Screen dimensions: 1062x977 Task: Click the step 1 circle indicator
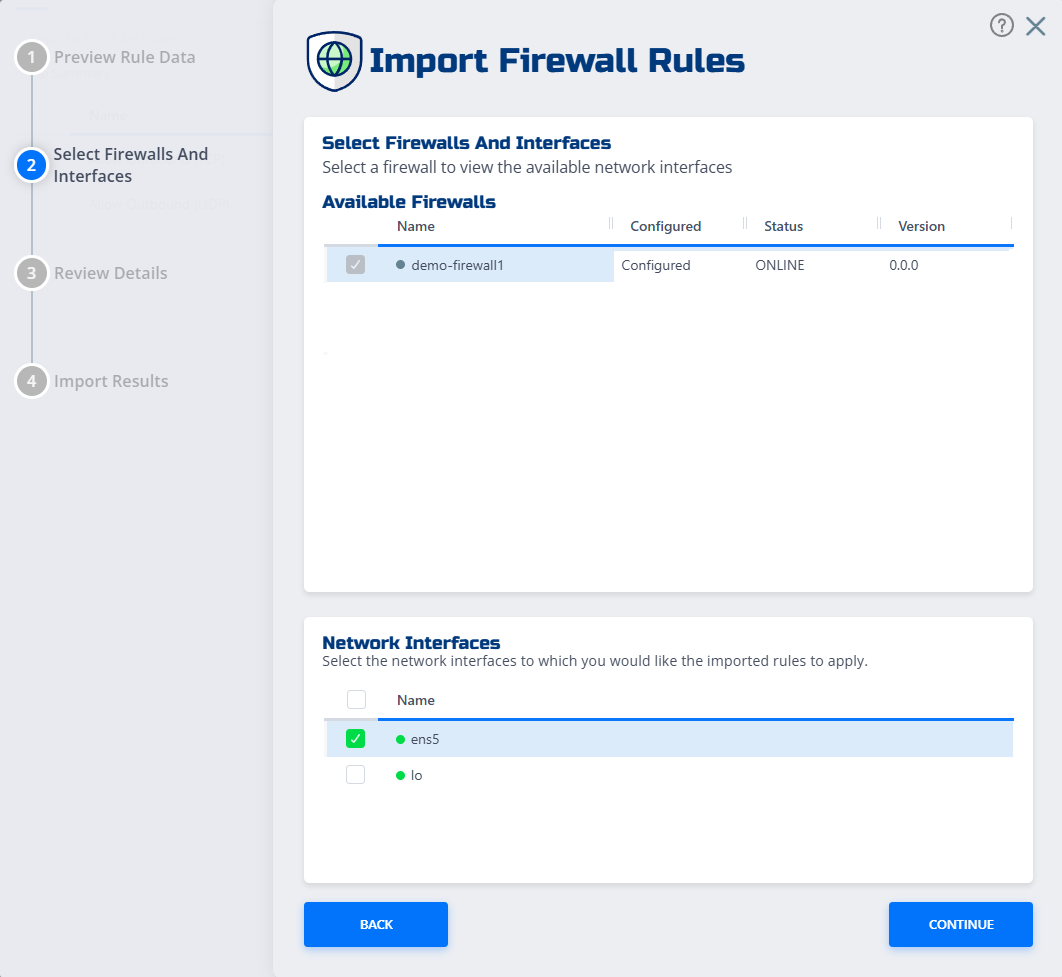click(31, 57)
